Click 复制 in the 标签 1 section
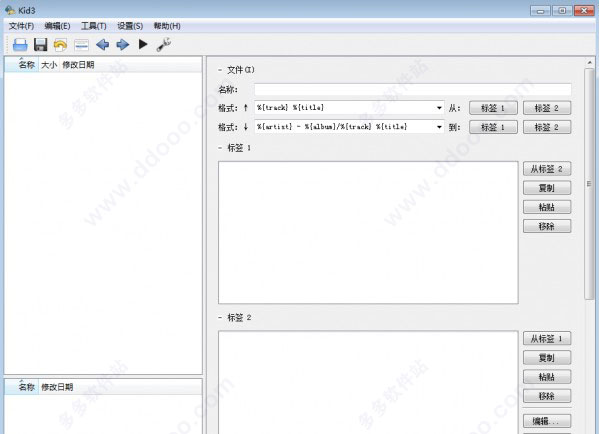Screen dimensions: 599x434 (x=547, y=188)
